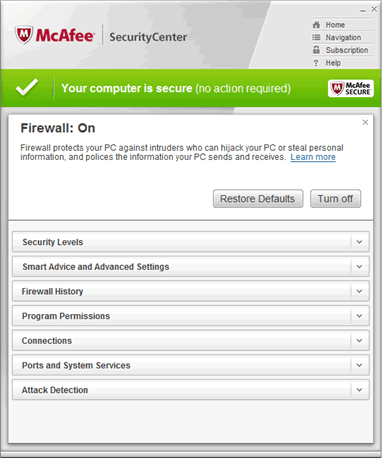
Task: Click the Subscription lock icon
Action: click(x=316, y=50)
